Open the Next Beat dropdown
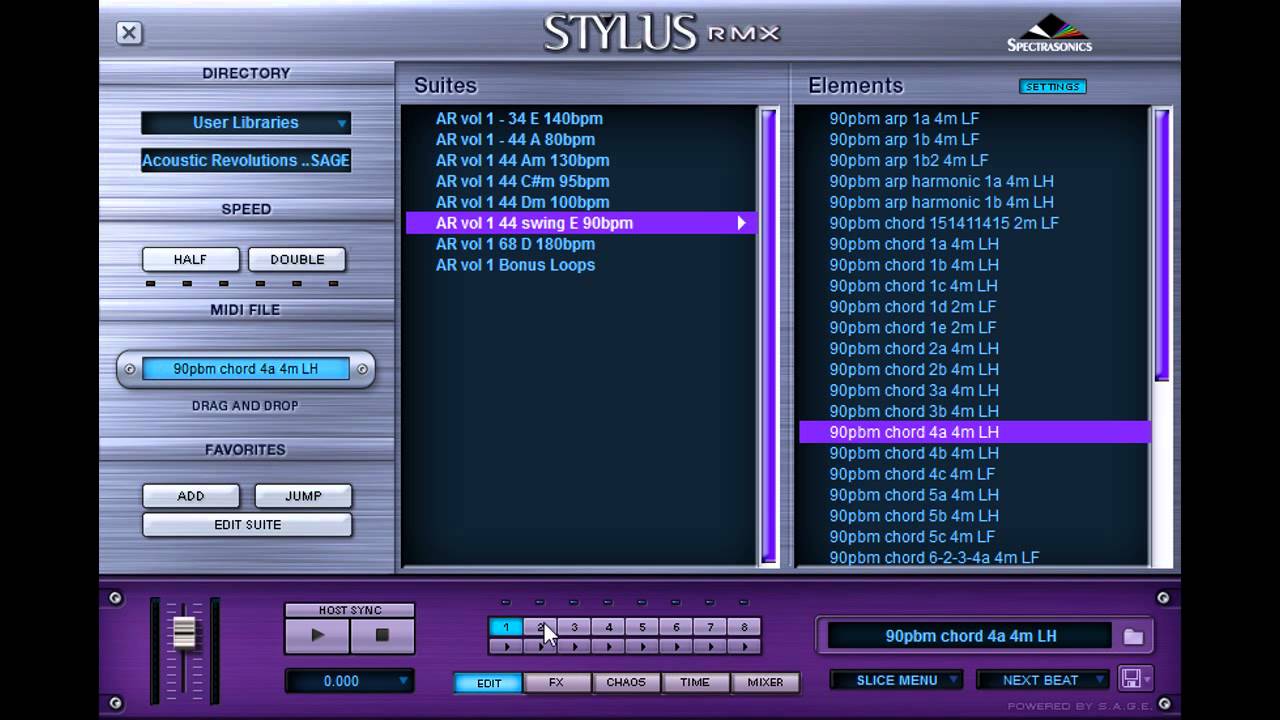 pyautogui.click(x=1042, y=680)
